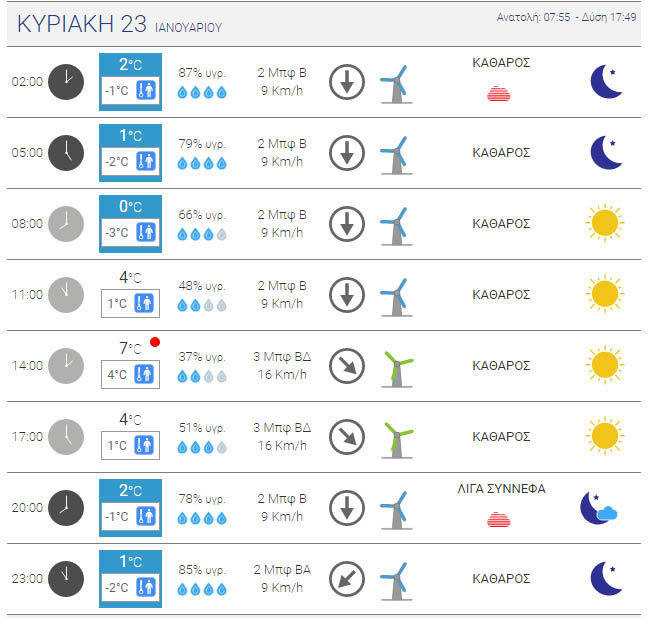Click the gray windmill icon at 08:00
The image size is (657, 618).
pos(396,224)
